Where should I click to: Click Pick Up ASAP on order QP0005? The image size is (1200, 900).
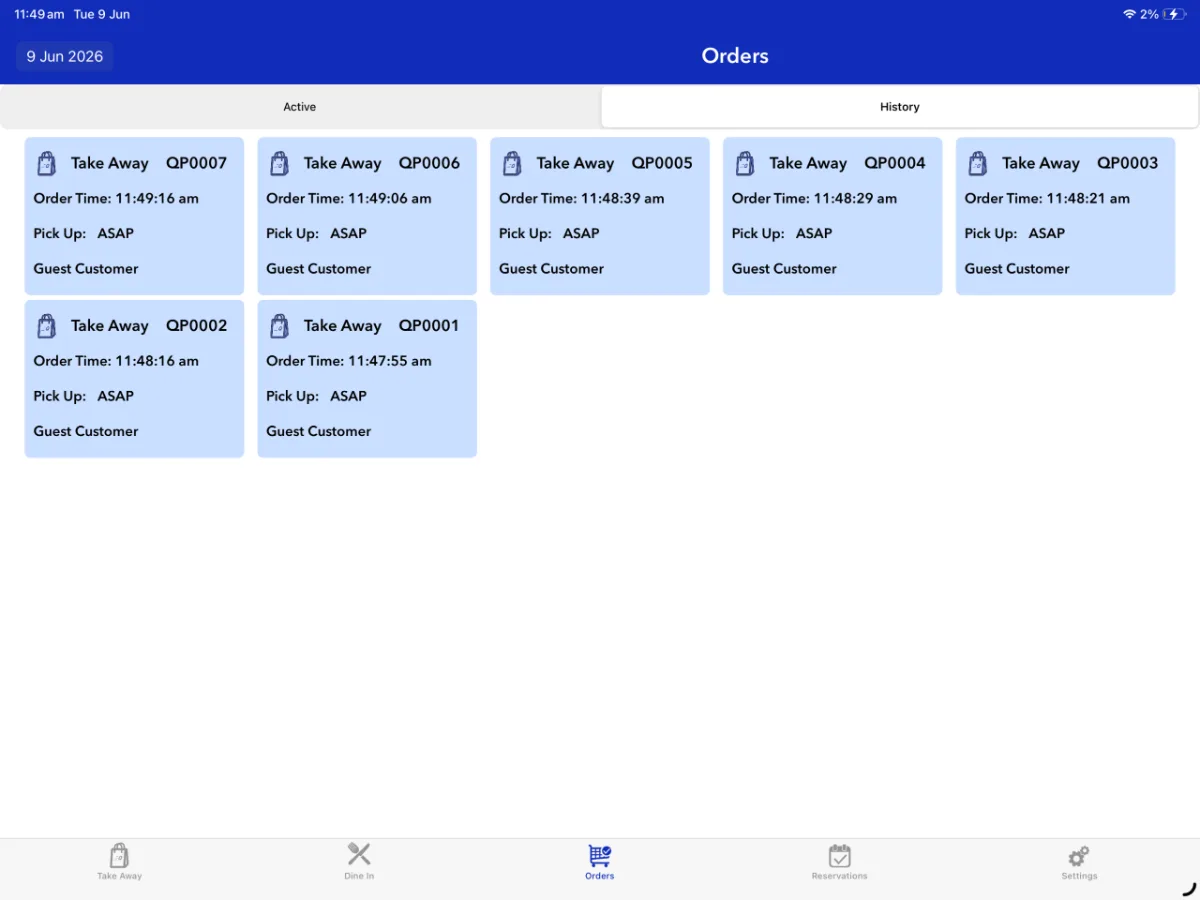point(549,233)
